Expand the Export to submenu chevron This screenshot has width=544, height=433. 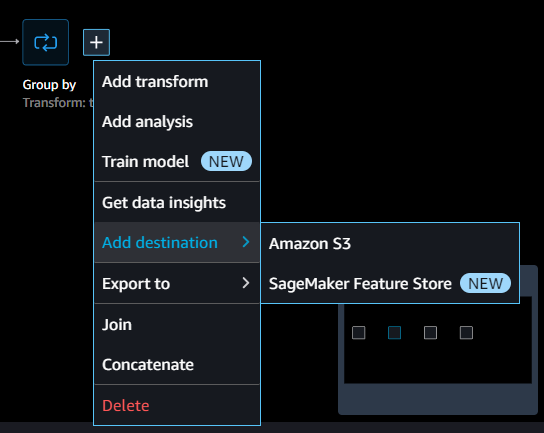[246, 283]
